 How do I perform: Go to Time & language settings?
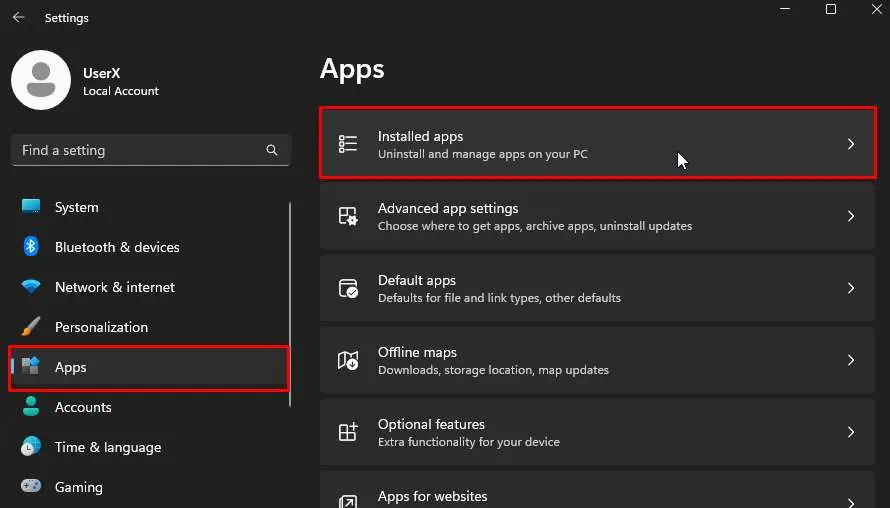point(107,447)
